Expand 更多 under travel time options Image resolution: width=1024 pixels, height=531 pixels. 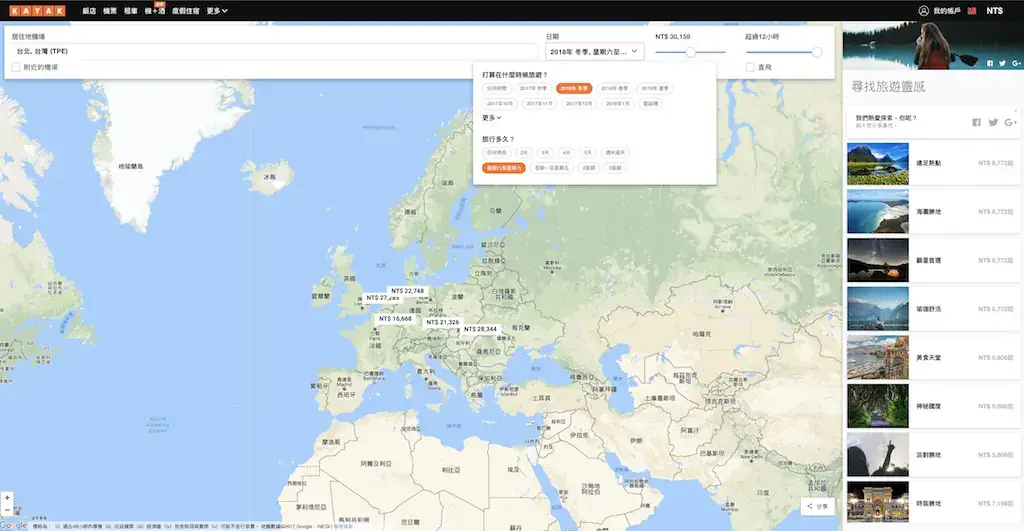point(492,118)
